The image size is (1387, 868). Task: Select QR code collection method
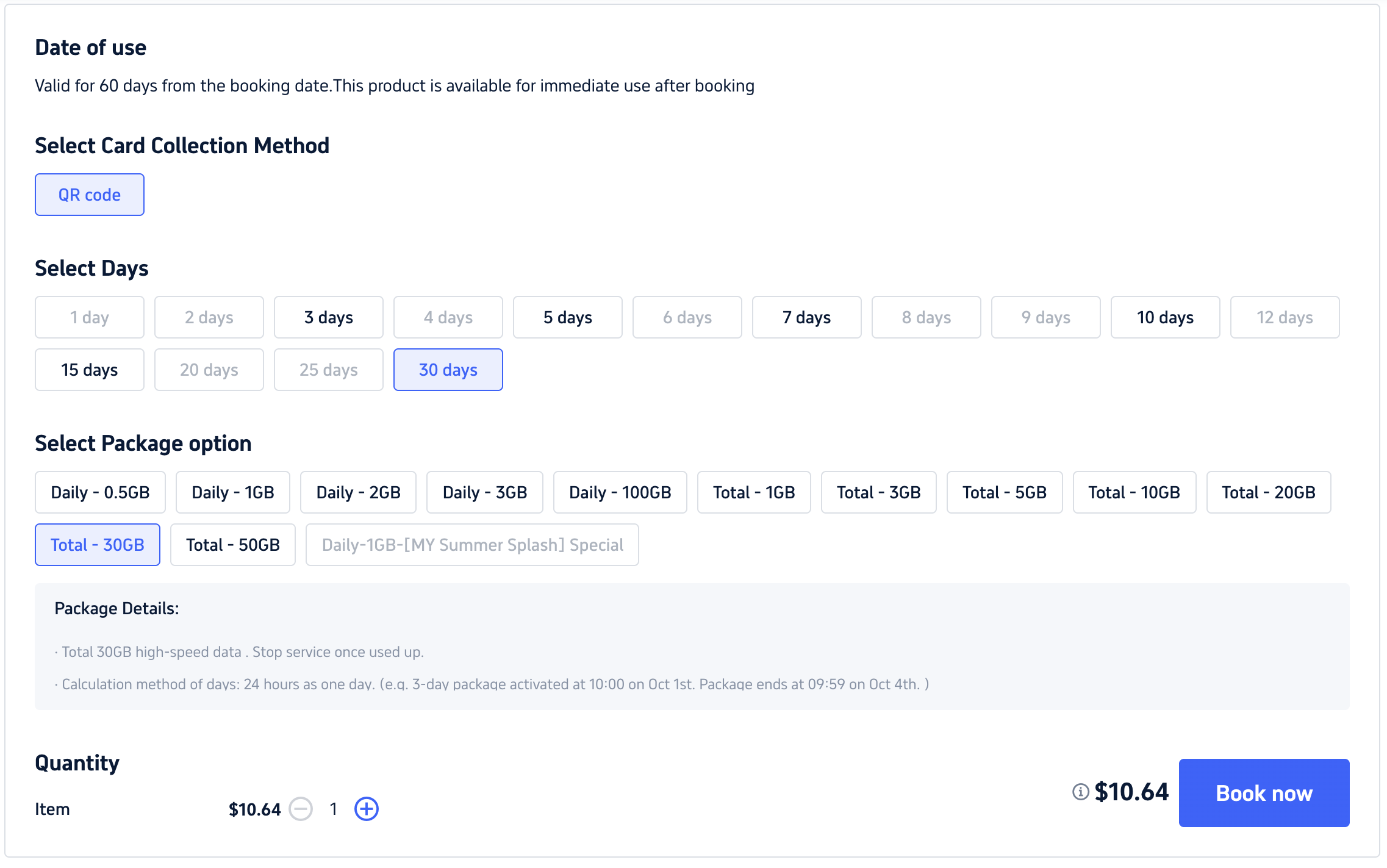click(x=90, y=195)
